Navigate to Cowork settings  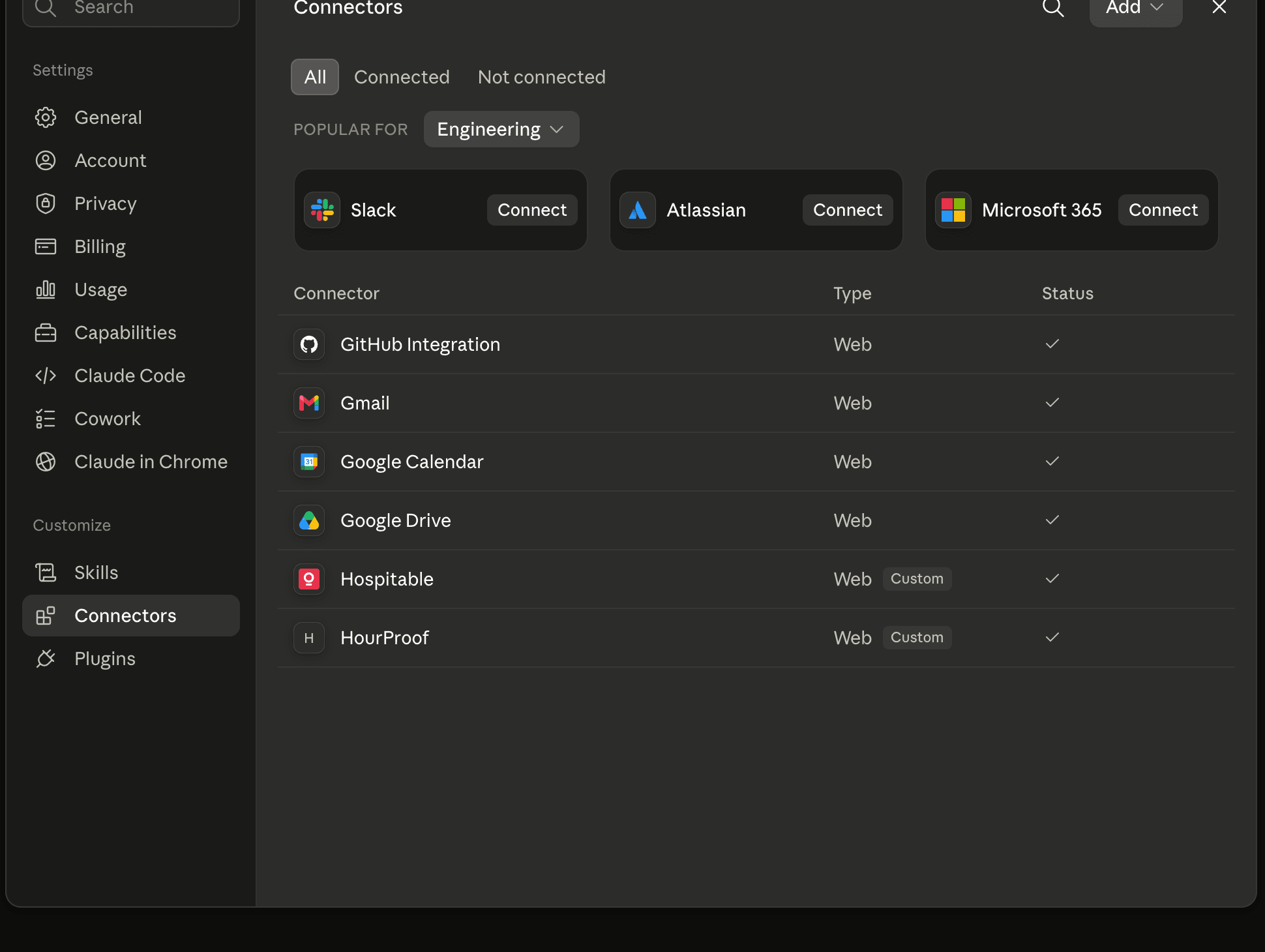point(131,419)
